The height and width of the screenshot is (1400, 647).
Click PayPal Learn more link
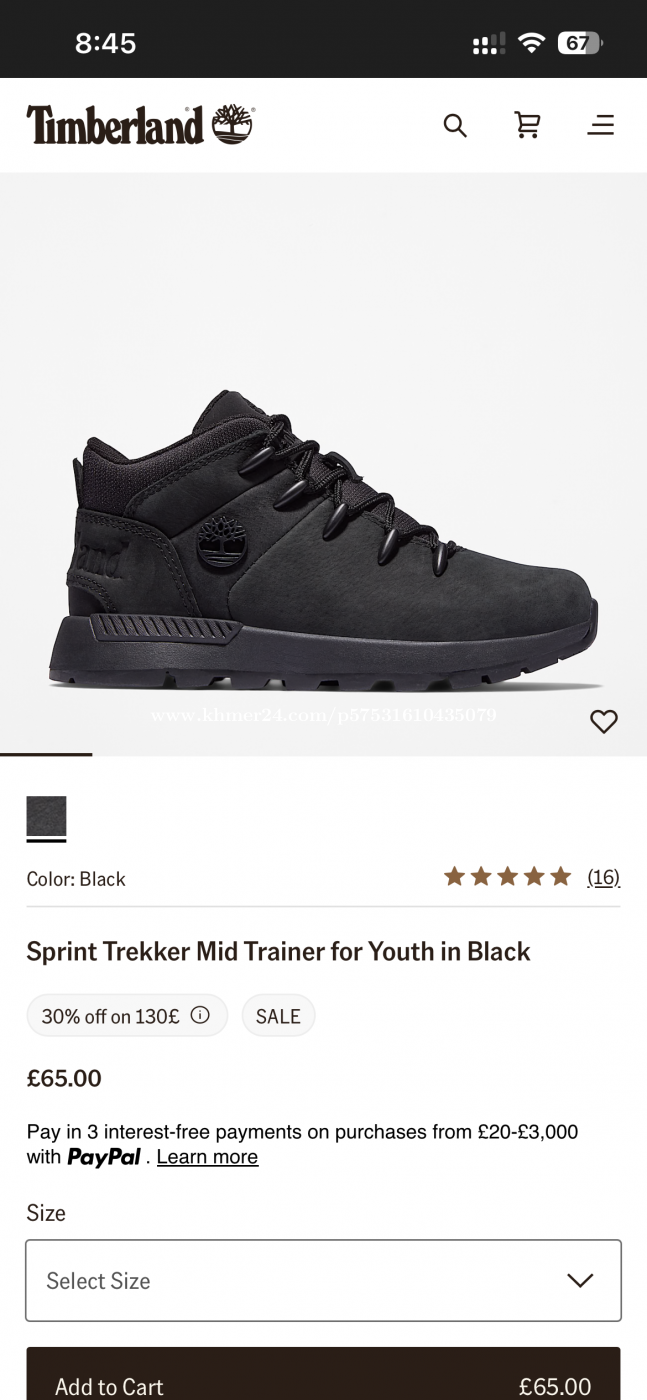207,1157
